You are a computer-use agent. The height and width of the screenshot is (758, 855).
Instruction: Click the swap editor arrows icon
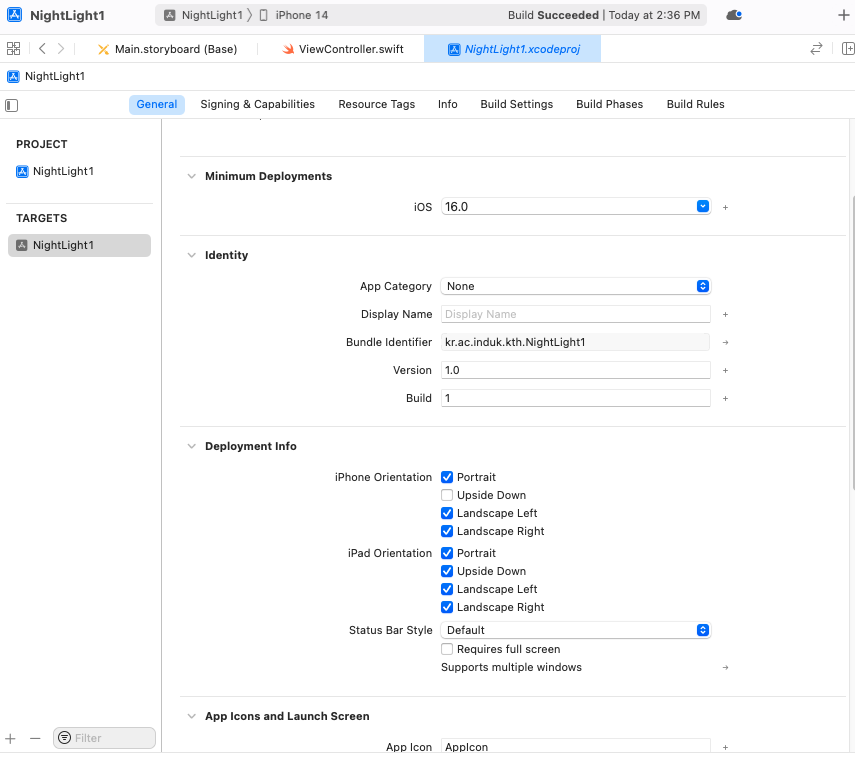(x=816, y=49)
